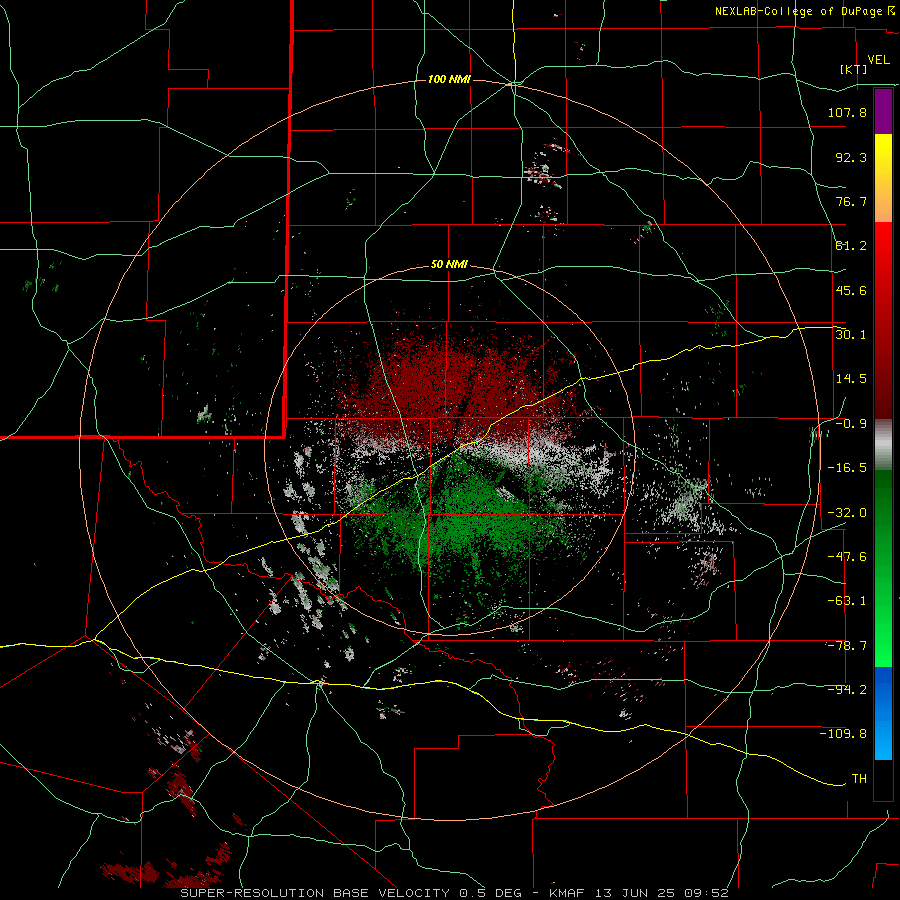Select the 76.7 velocity scale value
This screenshot has height=900, width=900.
tap(851, 201)
